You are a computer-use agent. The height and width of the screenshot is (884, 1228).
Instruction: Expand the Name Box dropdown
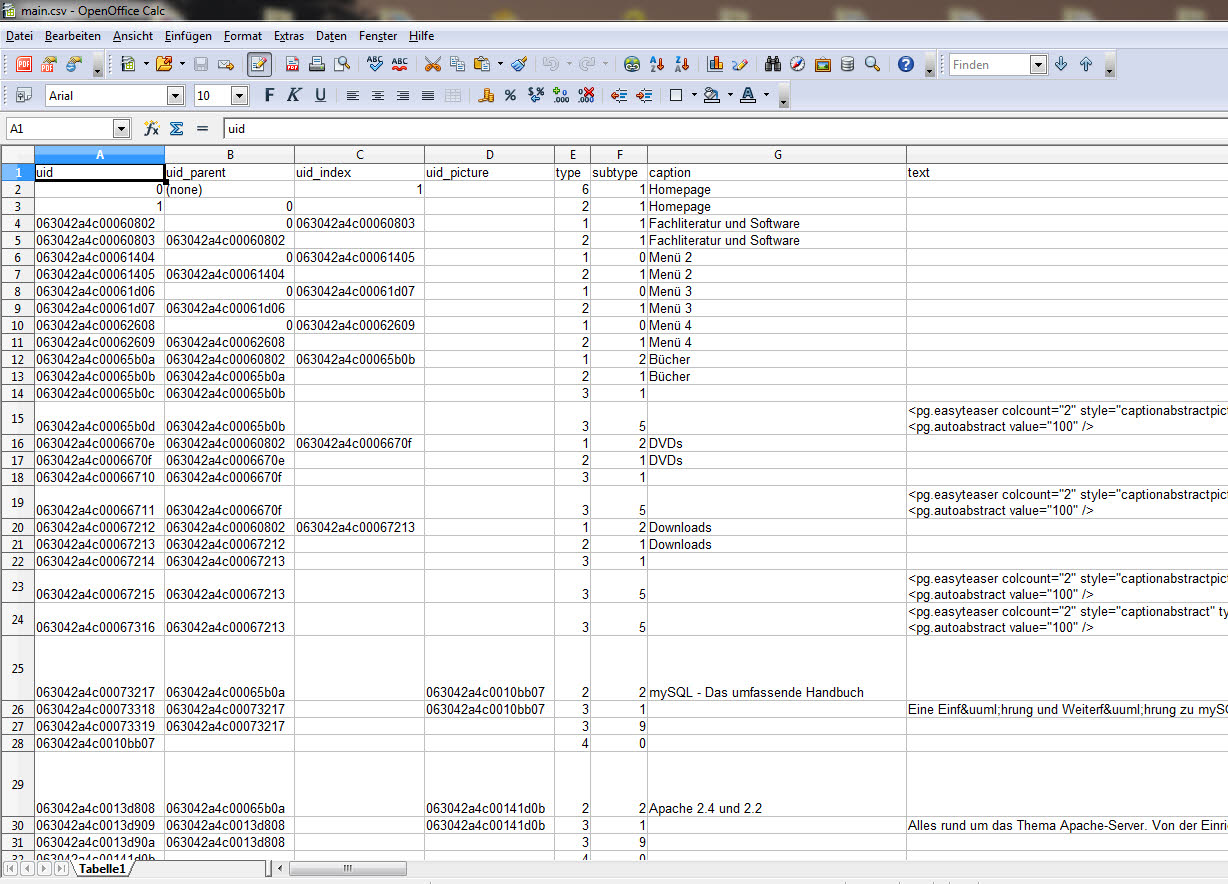point(122,129)
